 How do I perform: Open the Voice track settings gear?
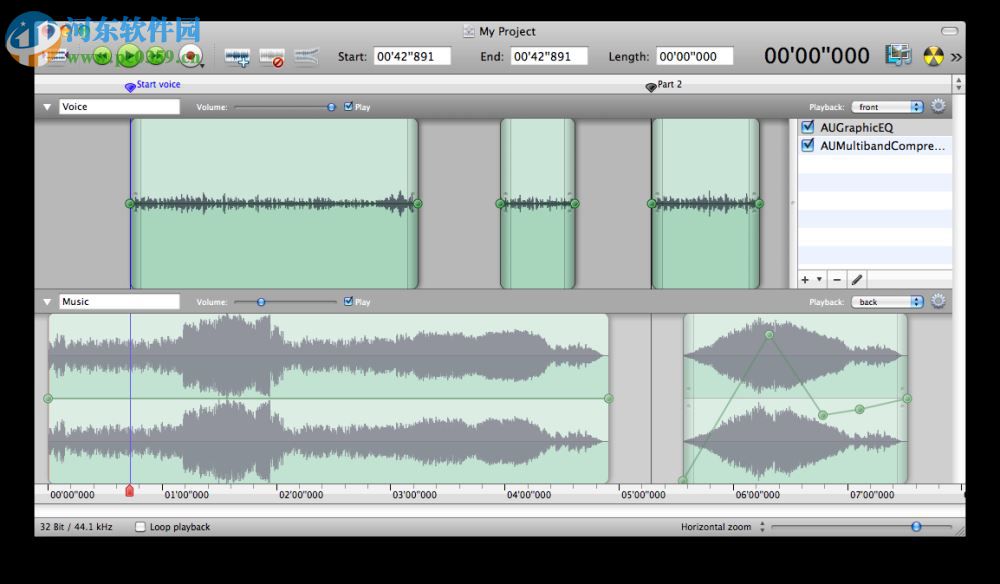[938, 106]
